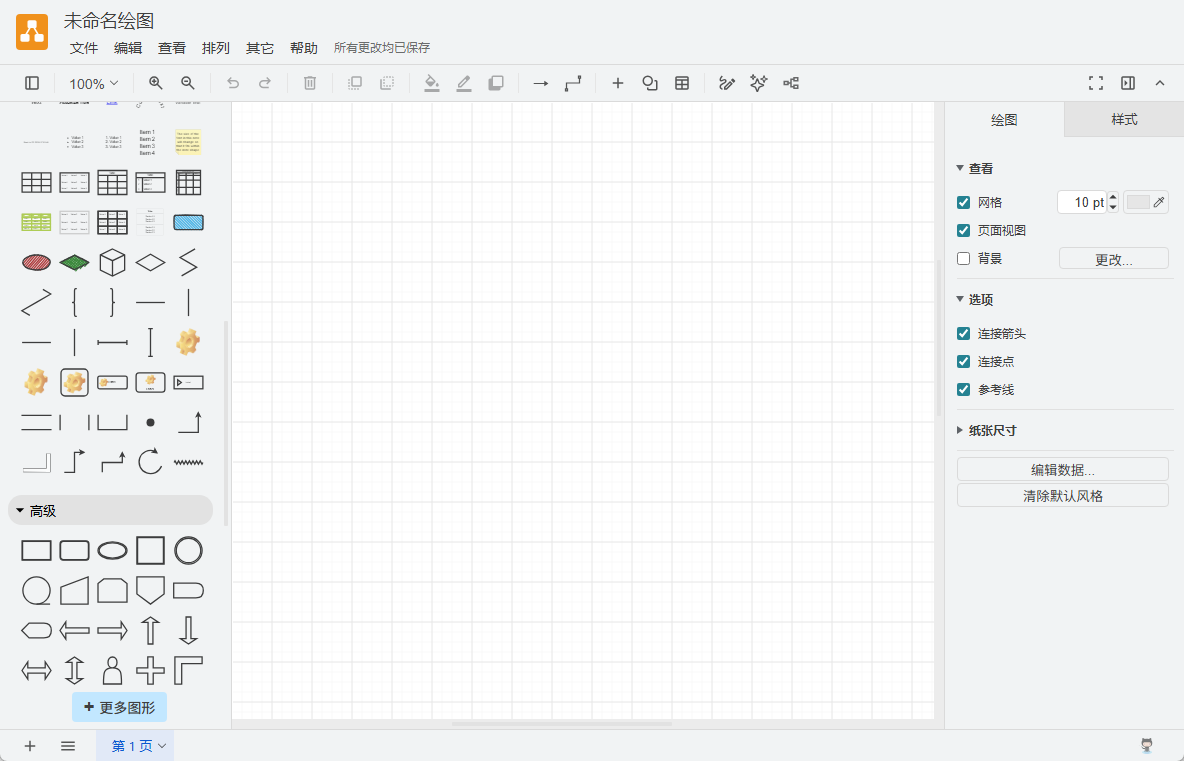Click the draw.io logo
Image resolution: width=1184 pixels, height=761 pixels.
(32, 32)
